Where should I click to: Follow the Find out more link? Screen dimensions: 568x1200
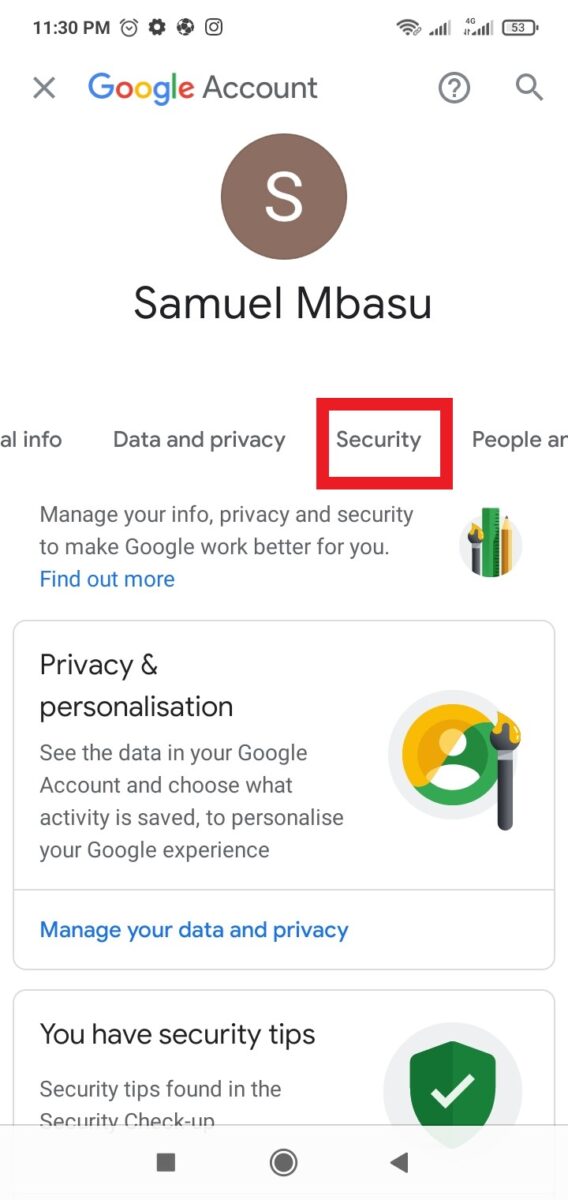click(x=107, y=579)
